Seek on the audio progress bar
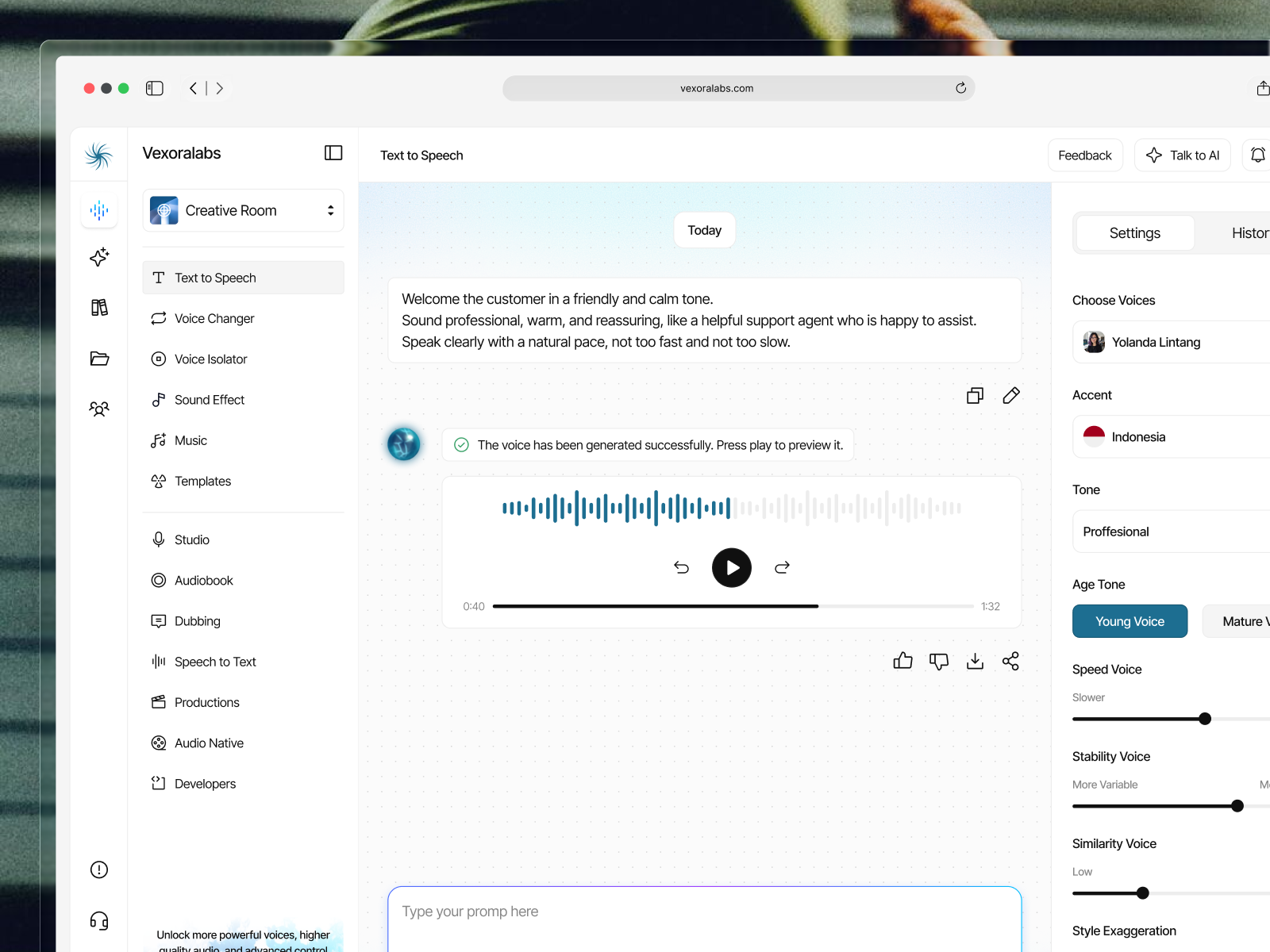The image size is (1270, 952). pos(733,606)
